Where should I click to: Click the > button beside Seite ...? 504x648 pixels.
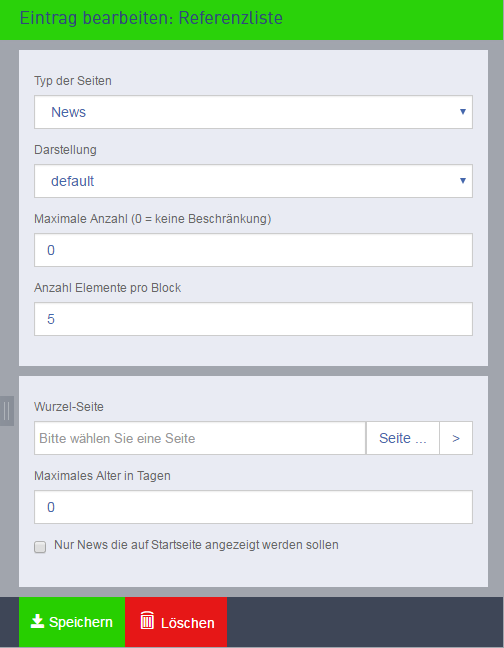(456, 438)
